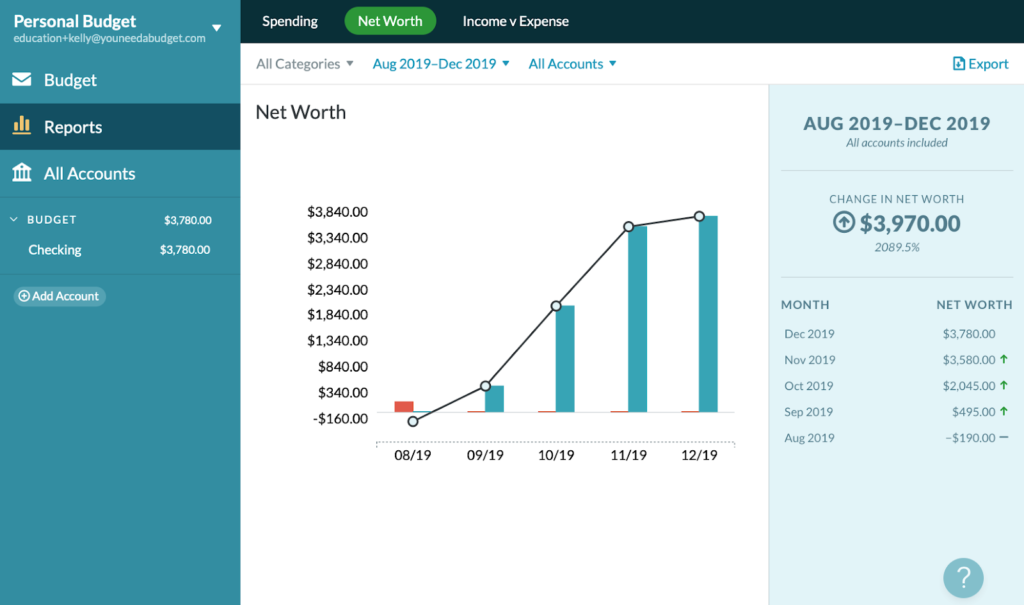
Task: Collapse the BUDGET accounts section chevron
Action: 14,220
